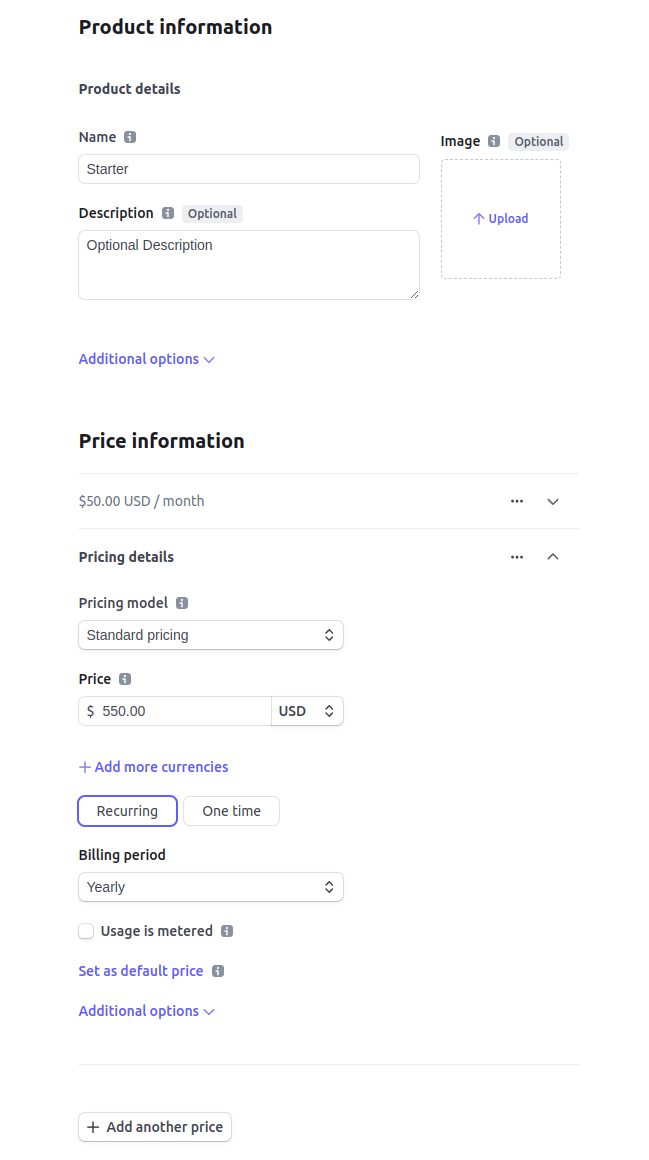The height and width of the screenshot is (1160, 649).
Task: Collapse the Pricing details section
Action: point(553,557)
